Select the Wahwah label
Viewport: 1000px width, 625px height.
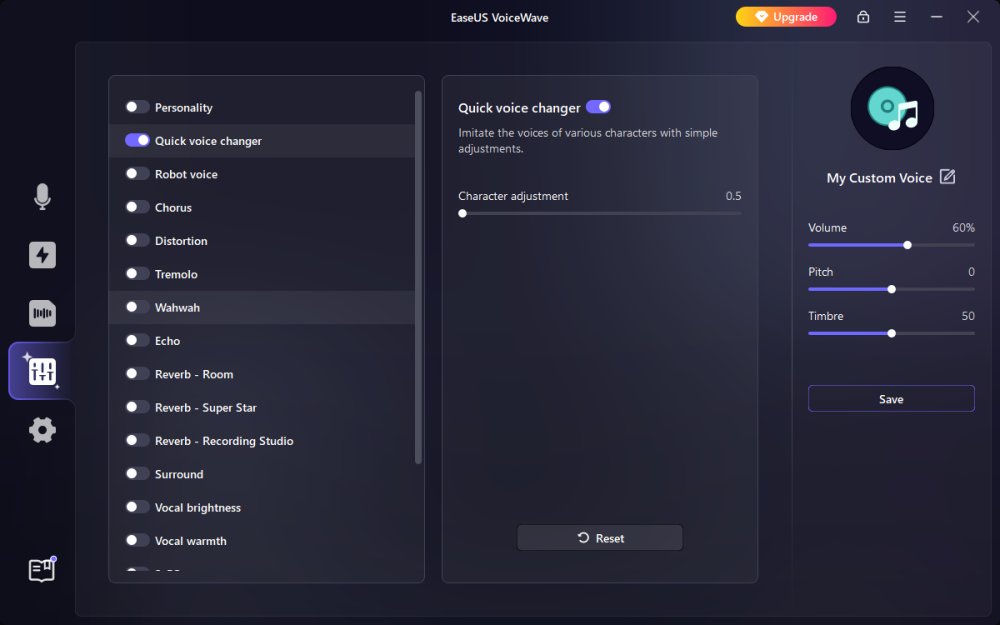[x=177, y=307]
